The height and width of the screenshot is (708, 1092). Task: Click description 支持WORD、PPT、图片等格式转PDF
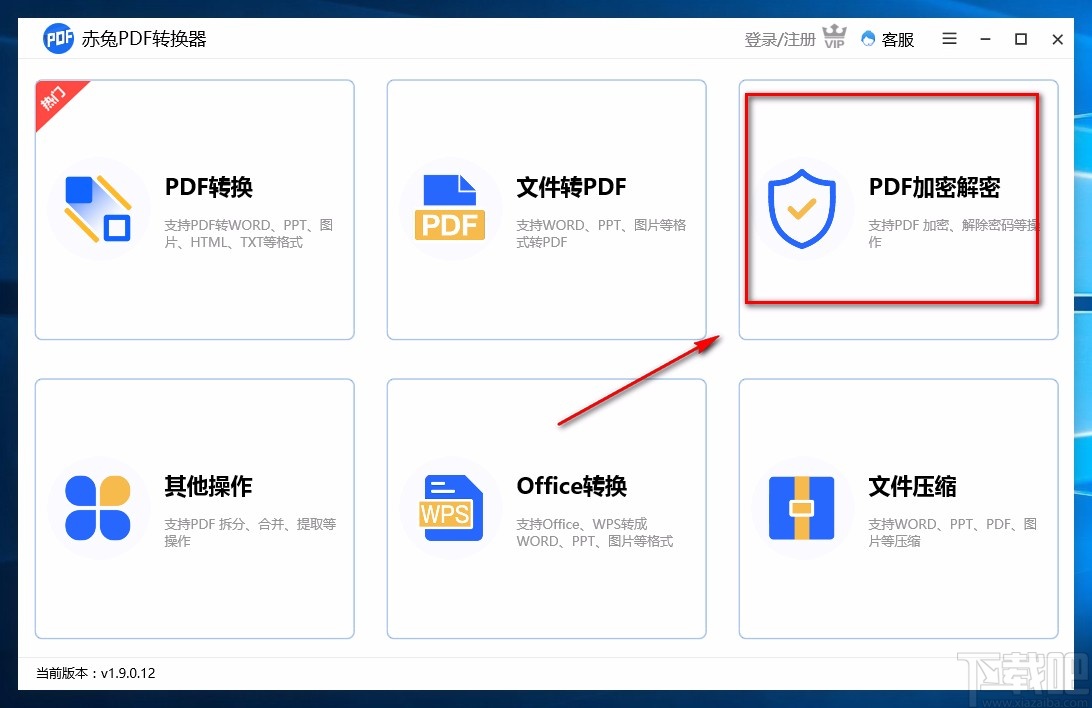601,233
